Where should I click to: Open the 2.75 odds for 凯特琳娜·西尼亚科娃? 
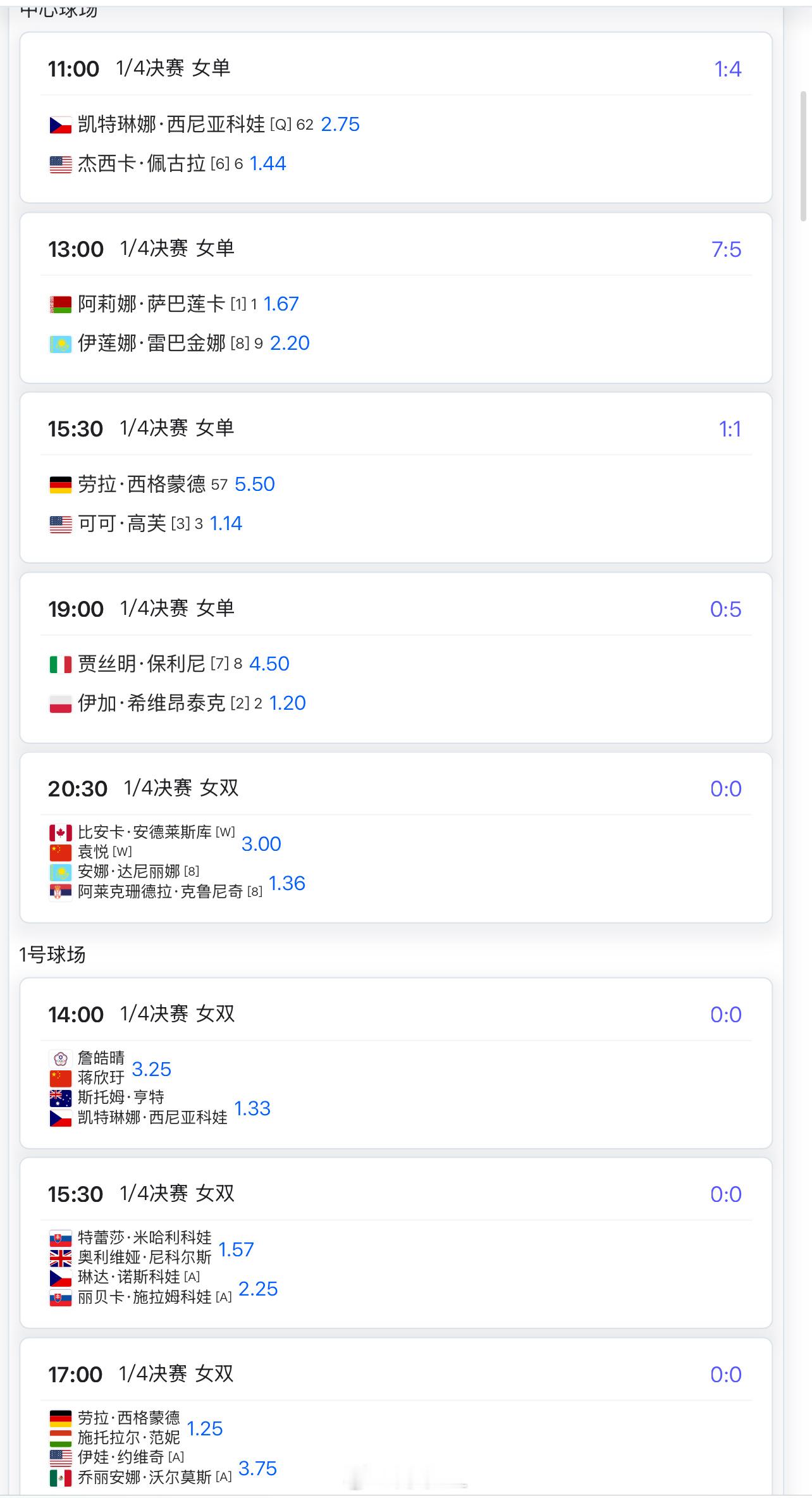point(340,125)
